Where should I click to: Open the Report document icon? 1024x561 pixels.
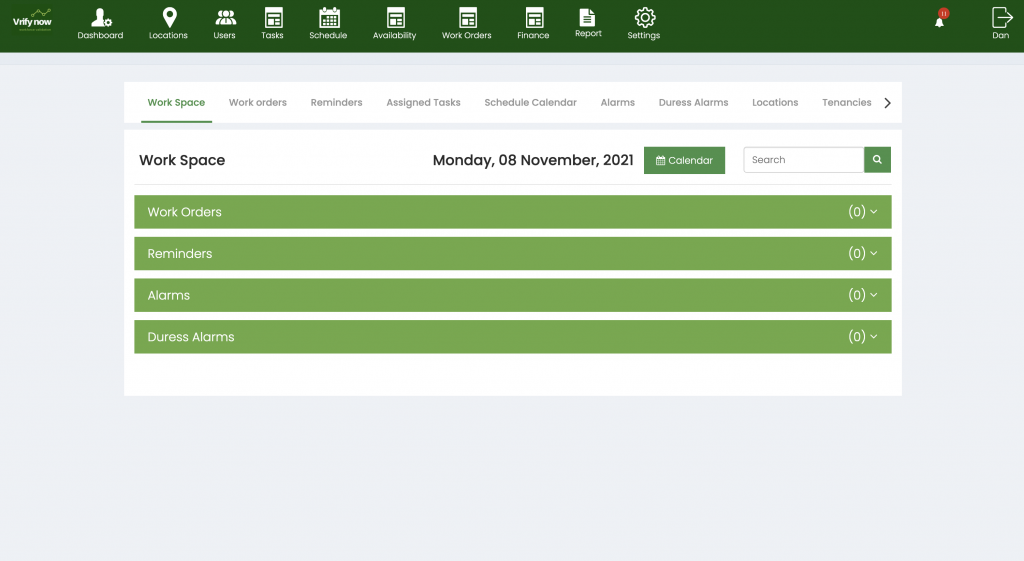point(588,17)
